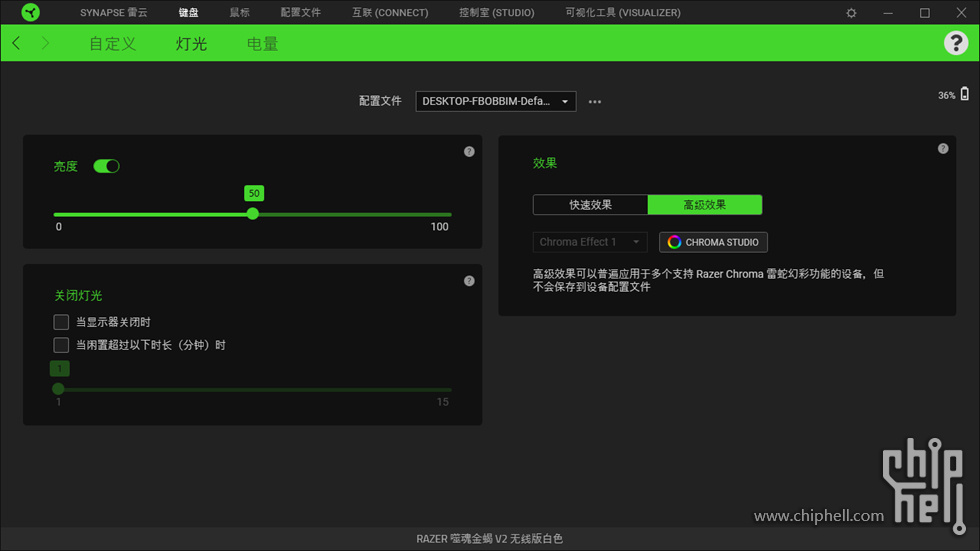Launch CHROMA STUDIO

713,242
